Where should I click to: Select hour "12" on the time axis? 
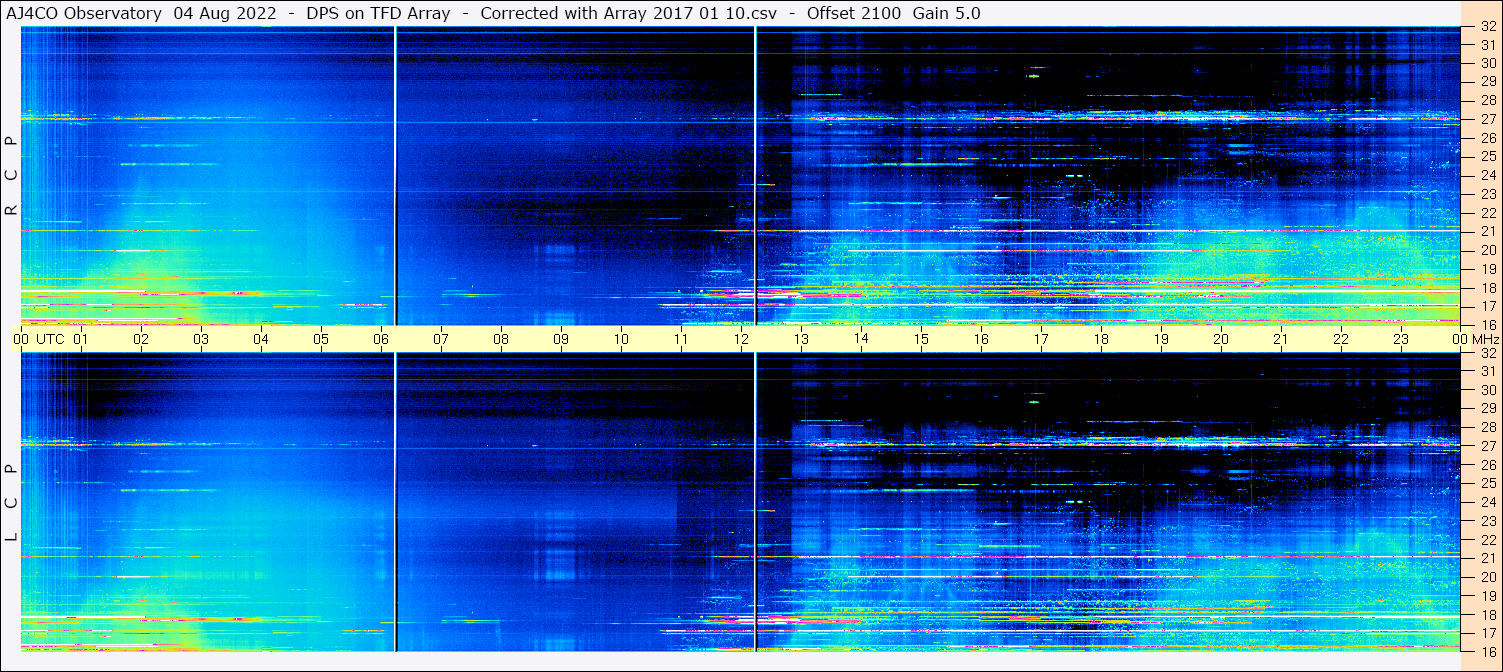tap(741, 339)
